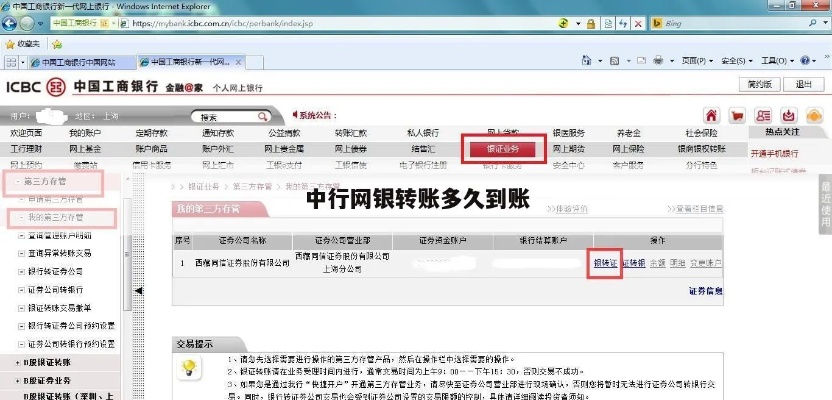This screenshot has height=400, width=832.
Task: Select 银行转证券公司 in the sidebar
Action: (55, 272)
